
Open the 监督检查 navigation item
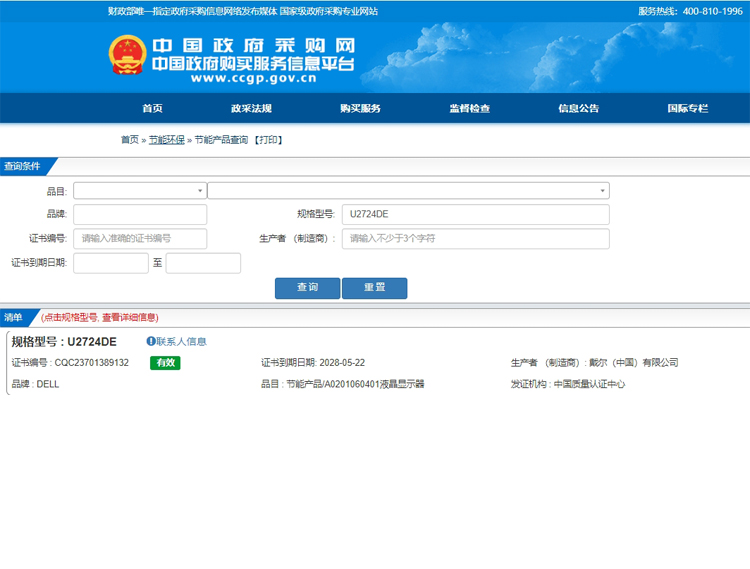point(469,109)
